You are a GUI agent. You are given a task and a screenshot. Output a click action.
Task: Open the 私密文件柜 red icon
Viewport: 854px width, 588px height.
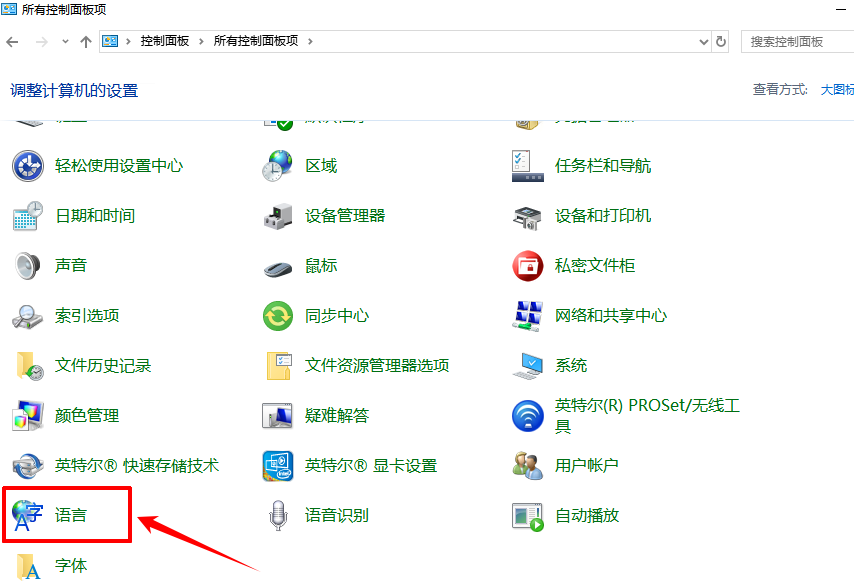tap(528, 266)
